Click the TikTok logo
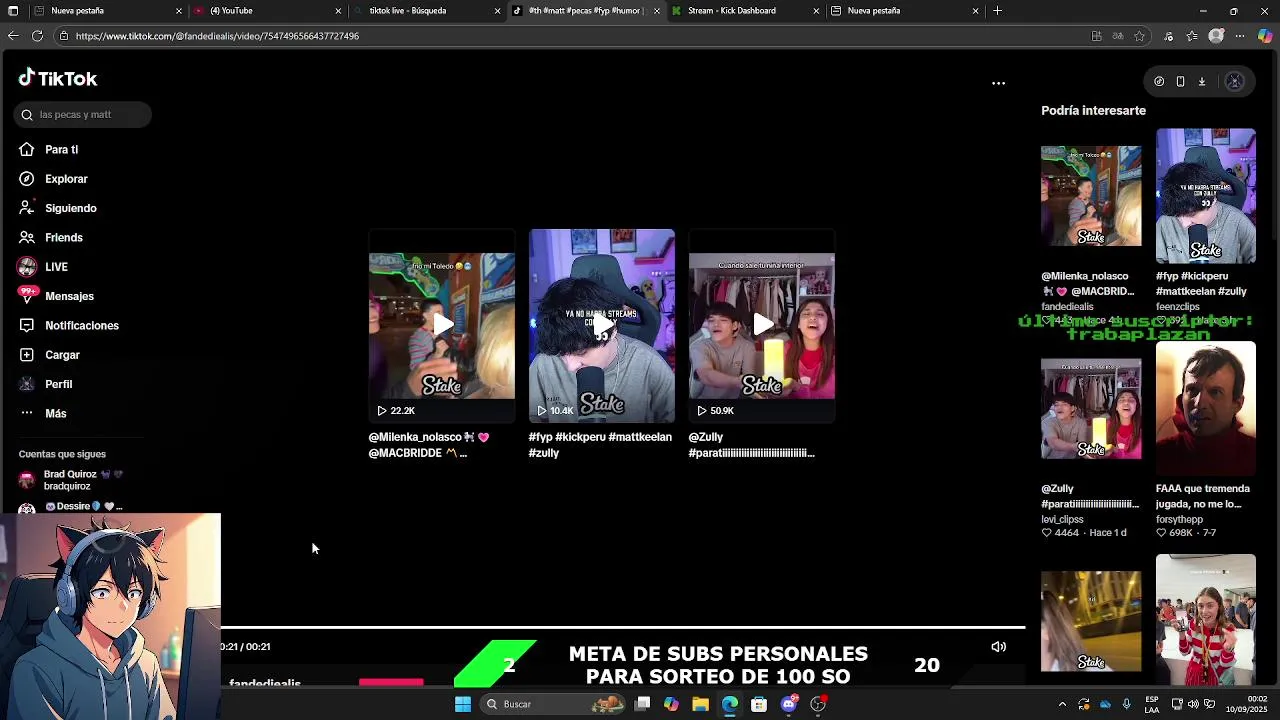The height and width of the screenshot is (720, 1280). 58,78
